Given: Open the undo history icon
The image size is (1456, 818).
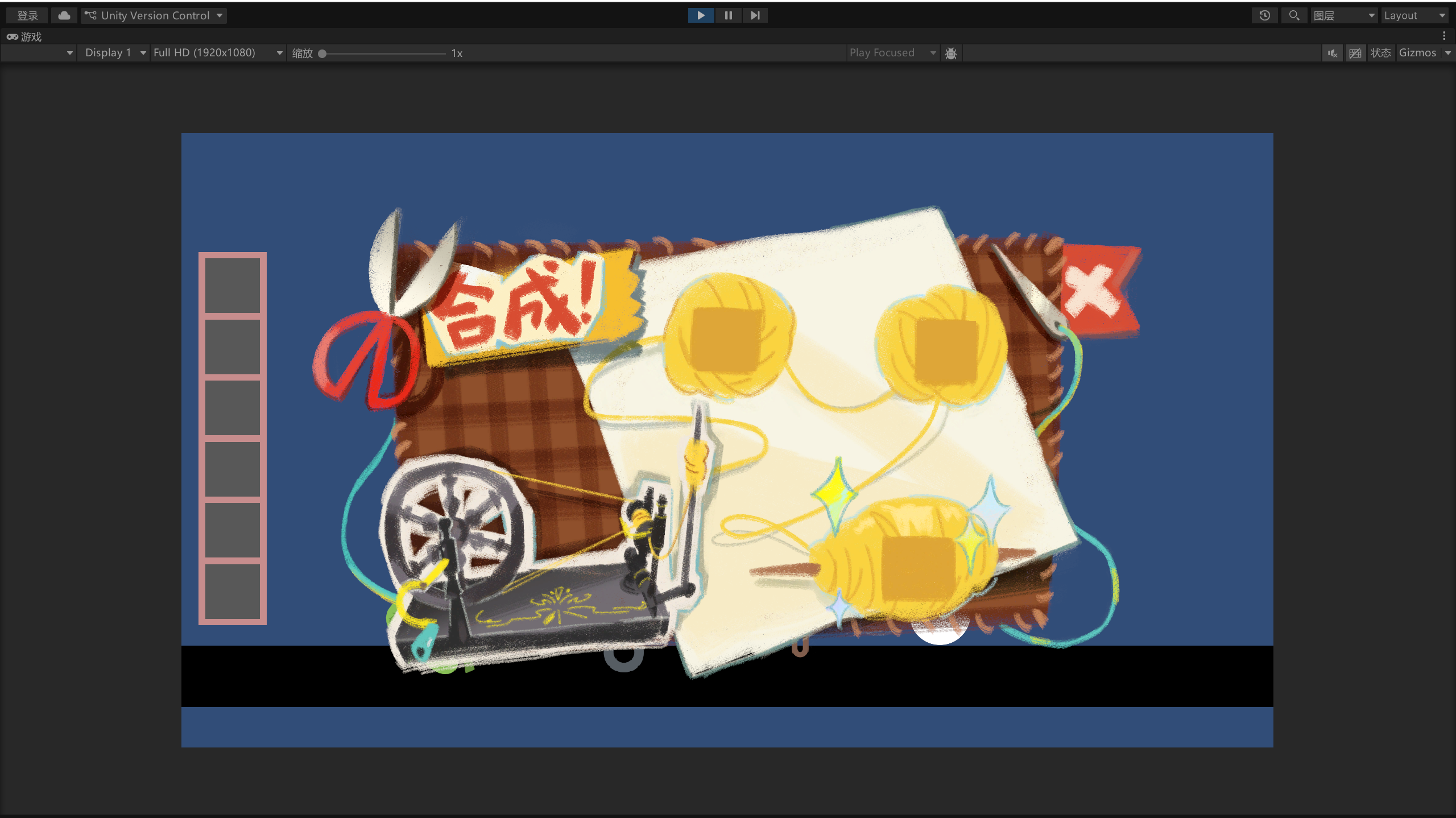Looking at the screenshot, I should point(1264,15).
